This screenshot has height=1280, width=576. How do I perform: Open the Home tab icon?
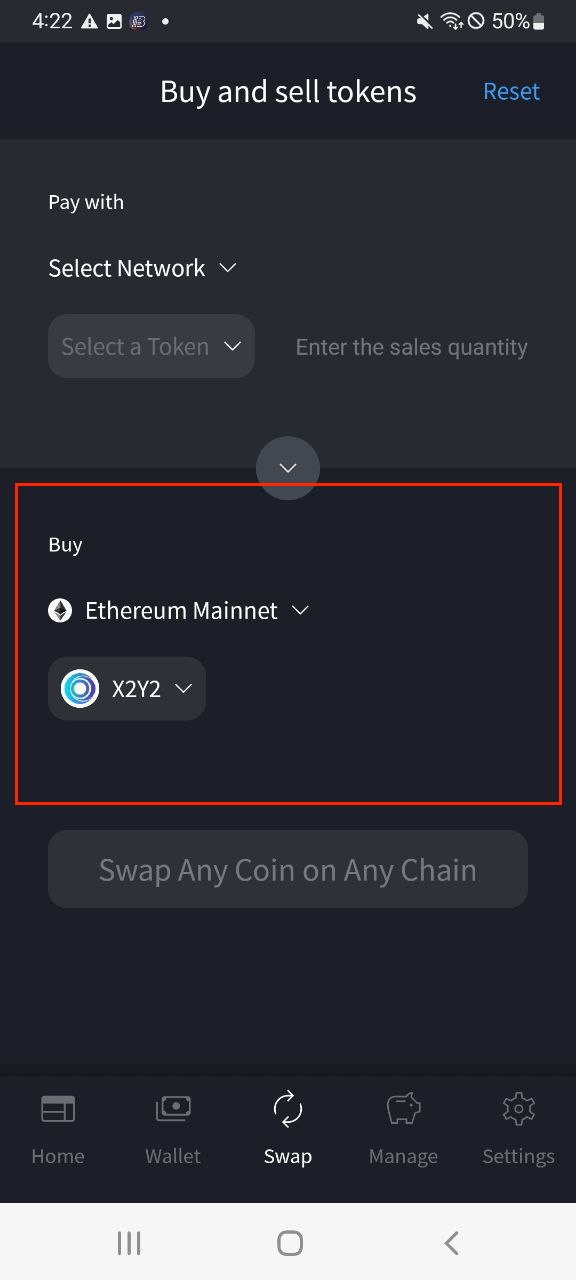point(58,1109)
